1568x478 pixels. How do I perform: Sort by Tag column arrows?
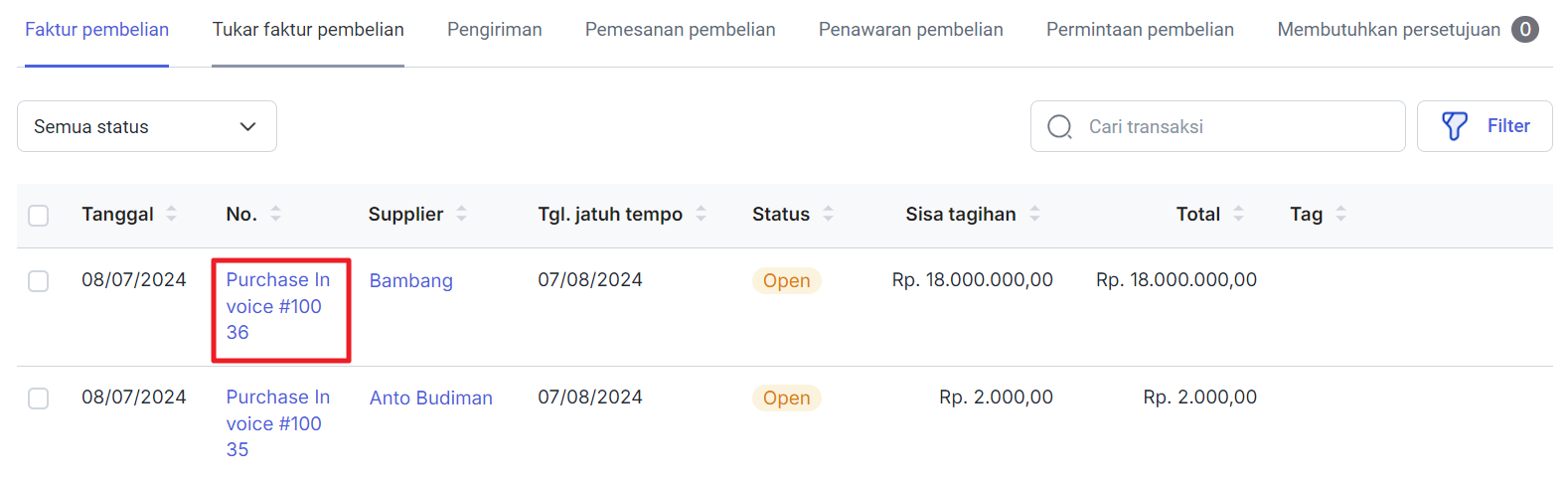(x=1340, y=214)
